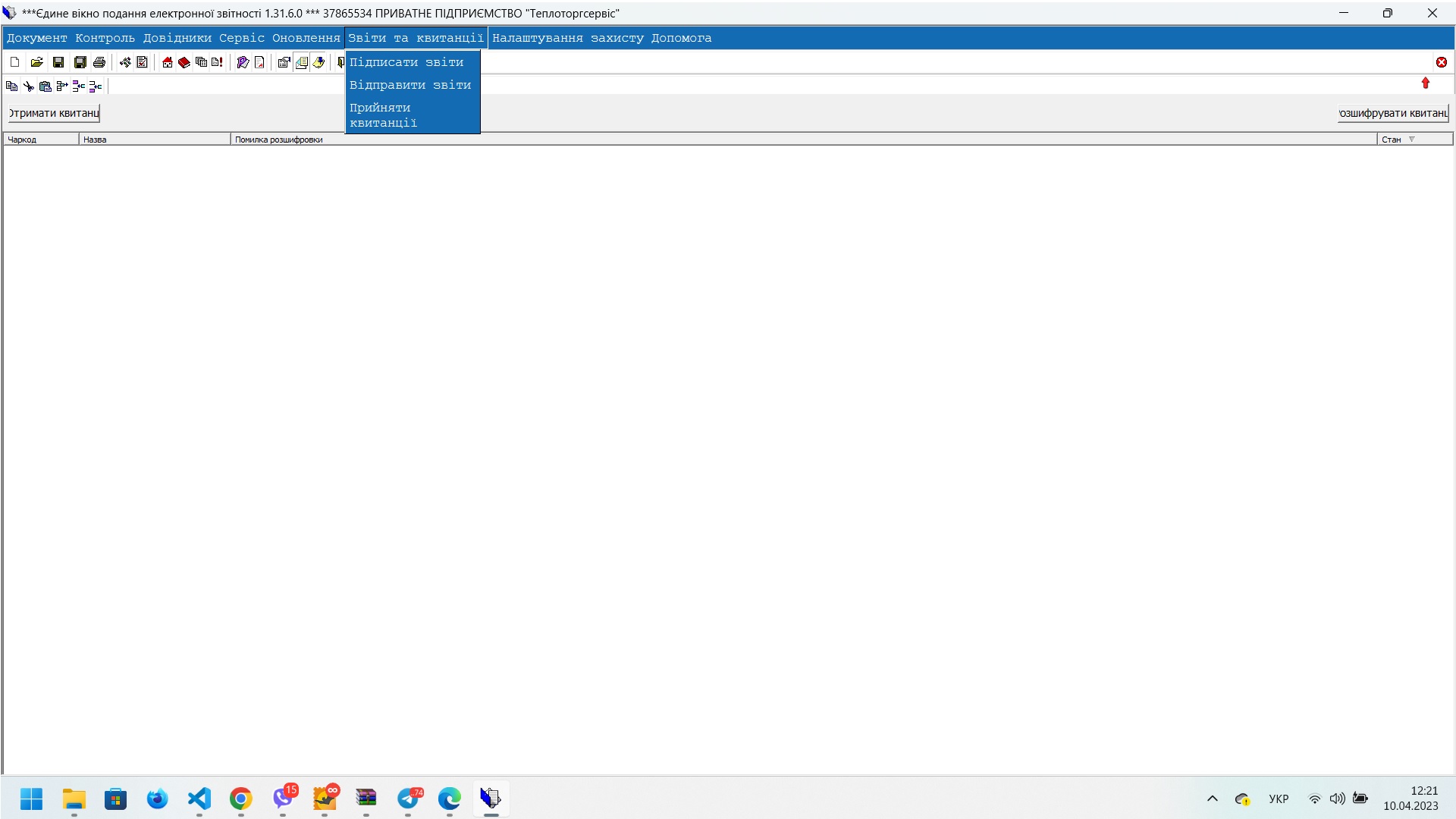Click the printer icon in toolbar
The width and height of the screenshot is (1456, 819).
point(99,62)
